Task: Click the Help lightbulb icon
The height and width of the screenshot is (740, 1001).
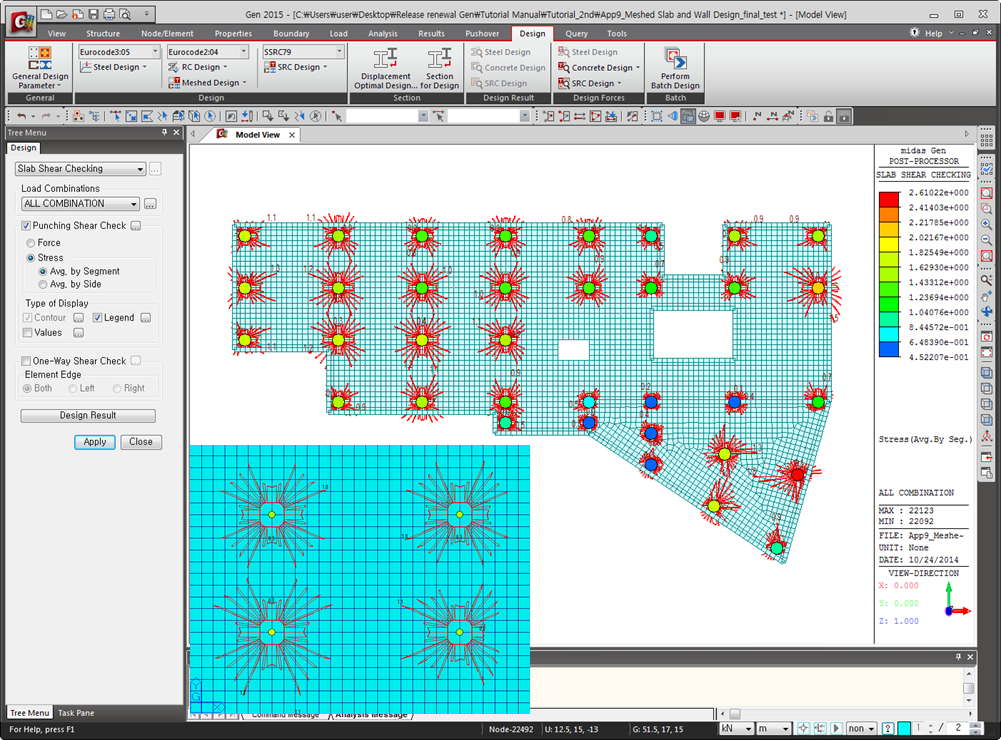Action: pyautogui.click(x=915, y=33)
